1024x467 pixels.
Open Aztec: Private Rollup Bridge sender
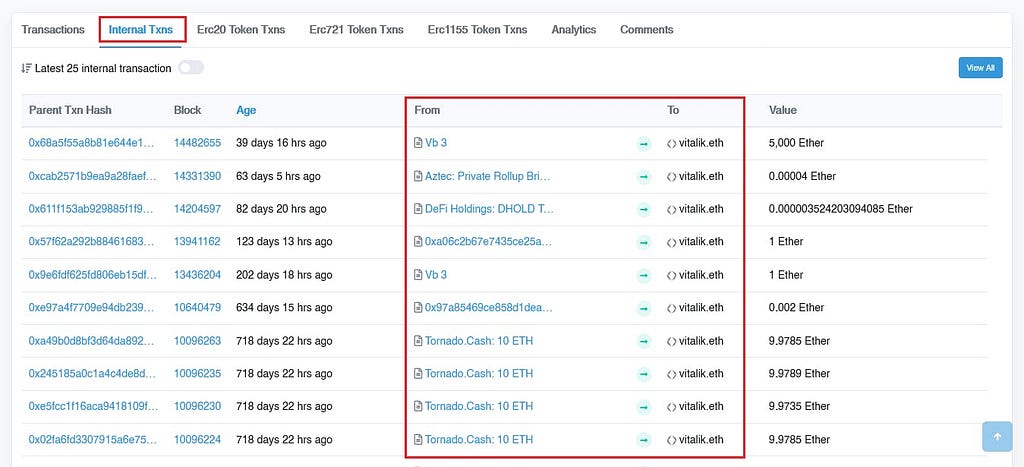pyautogui.click(x=488, y=176)
